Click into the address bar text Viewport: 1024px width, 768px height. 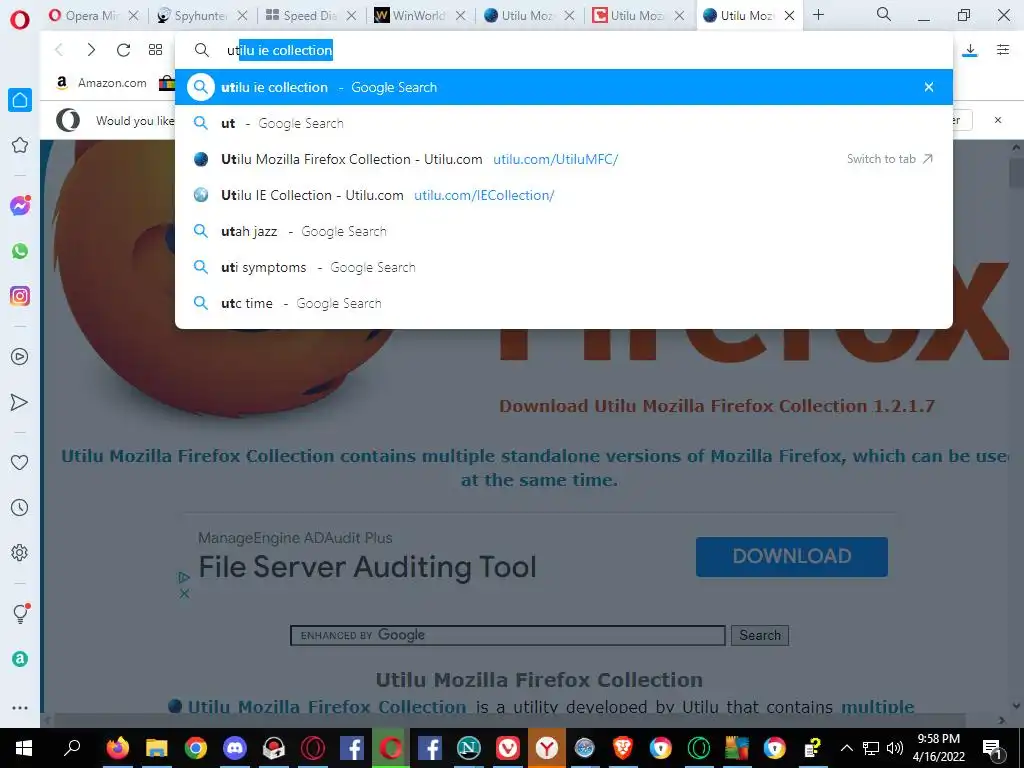280,50
